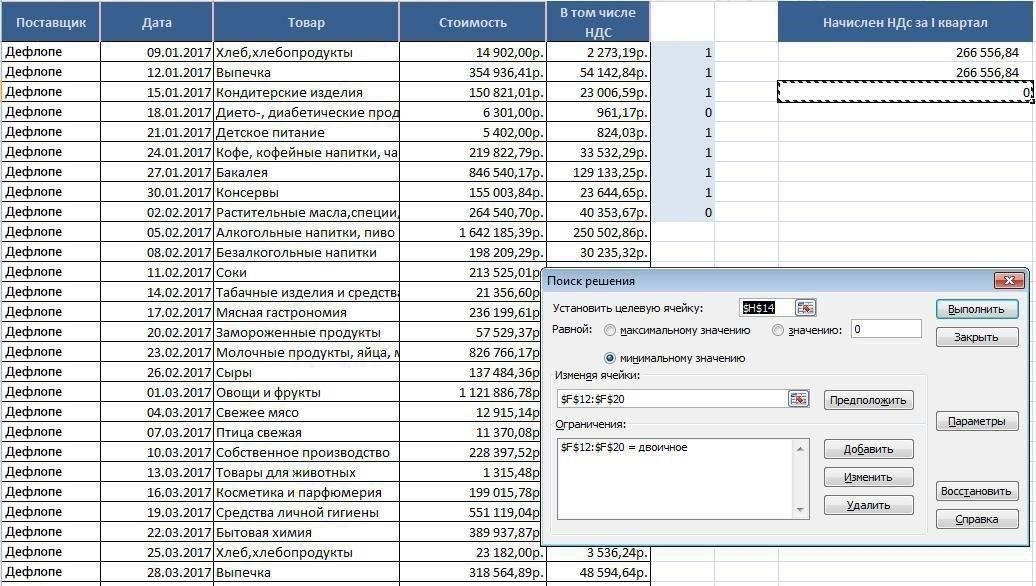Close the Поиск решения dialog

[x=1009, y=281]
